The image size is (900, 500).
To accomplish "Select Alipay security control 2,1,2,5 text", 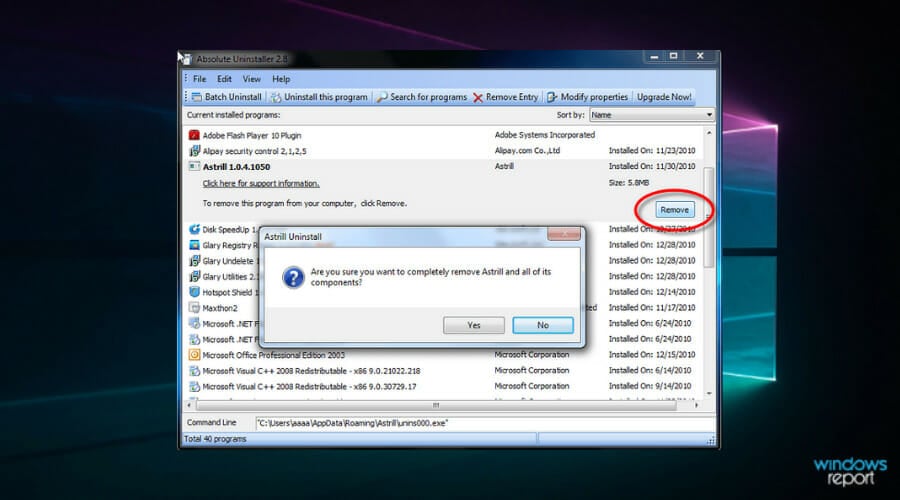I will [x=254, y=151].
